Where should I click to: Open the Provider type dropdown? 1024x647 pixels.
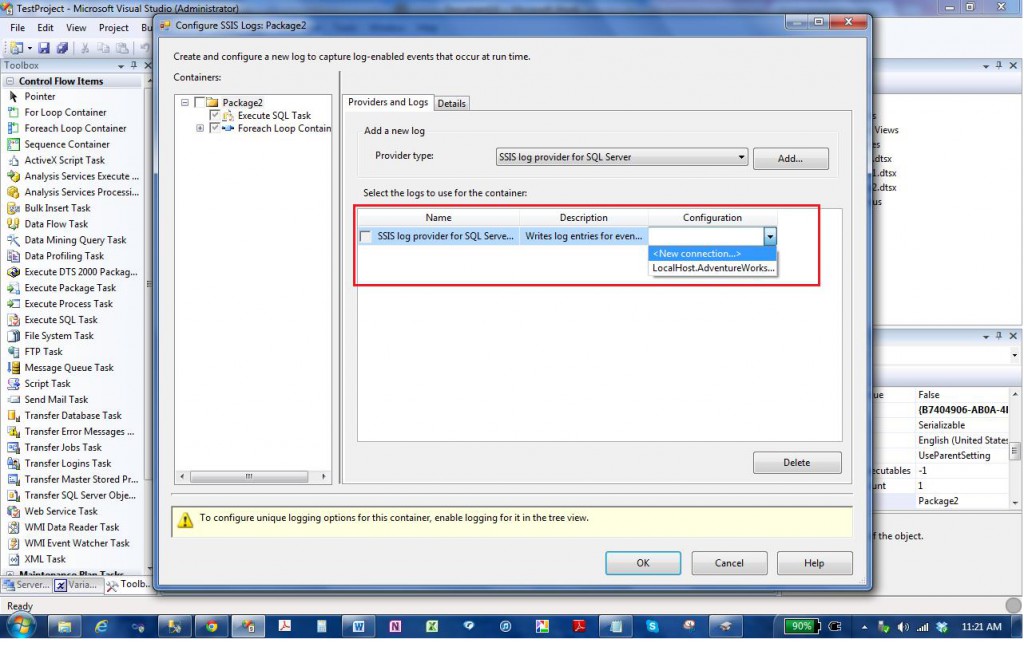point(741,157)
